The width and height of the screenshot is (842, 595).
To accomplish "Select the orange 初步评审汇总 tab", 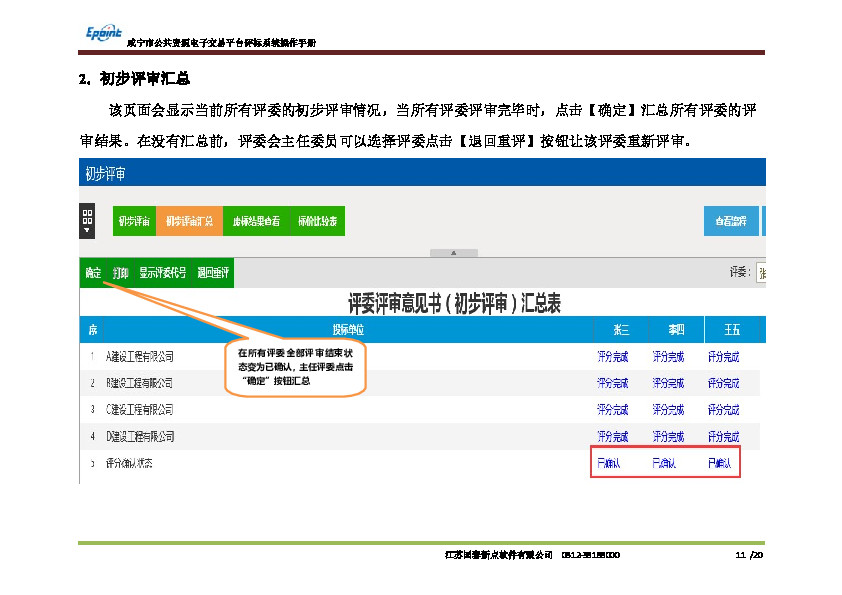I will coord(189,221).
